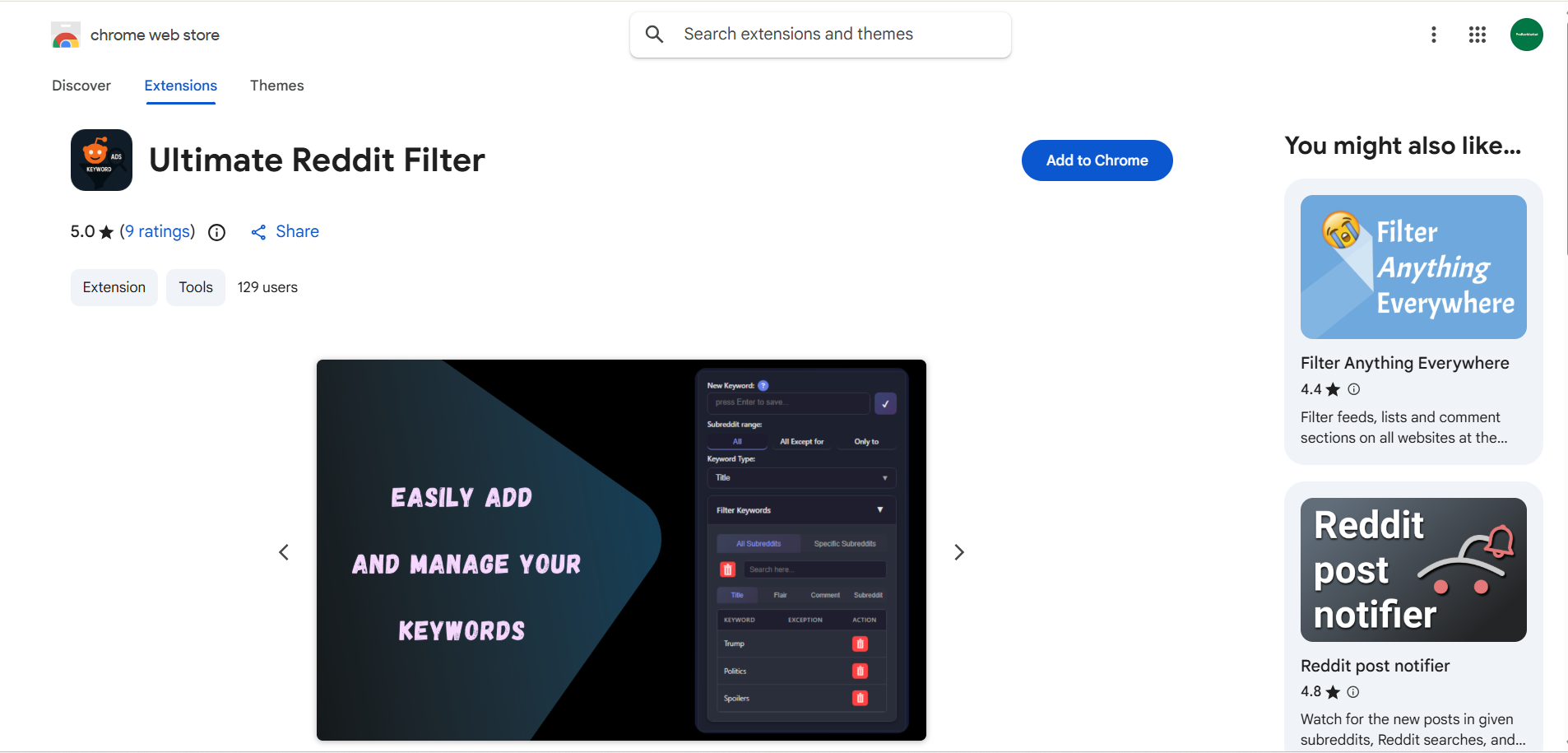Click the search magnifier icon
This screenshot has width=1568, height=753.
pyautogui.click(x=655, y=34)
